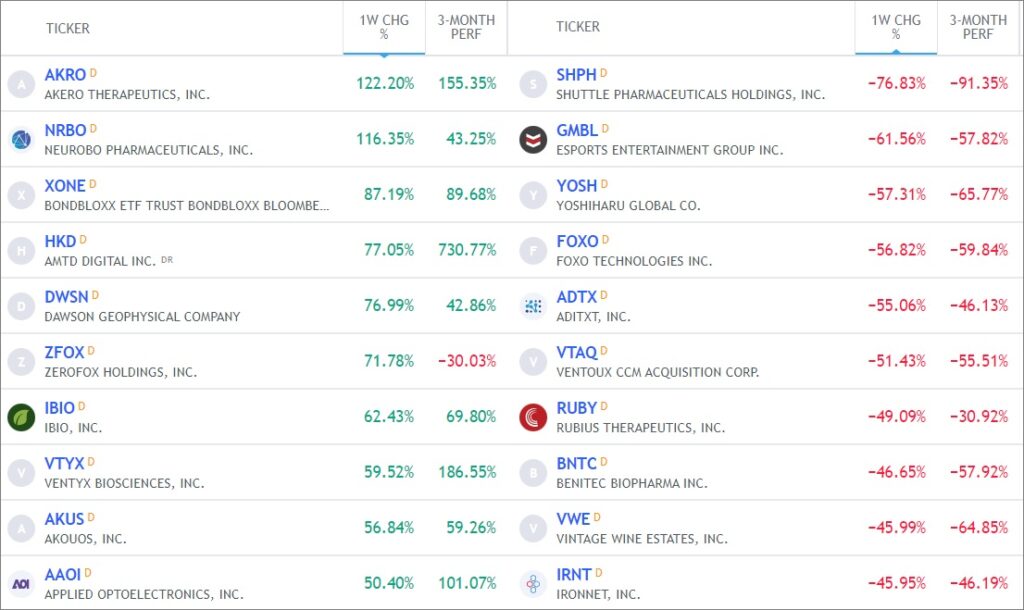Open the ADTX ticker link

tap(577, 297)
